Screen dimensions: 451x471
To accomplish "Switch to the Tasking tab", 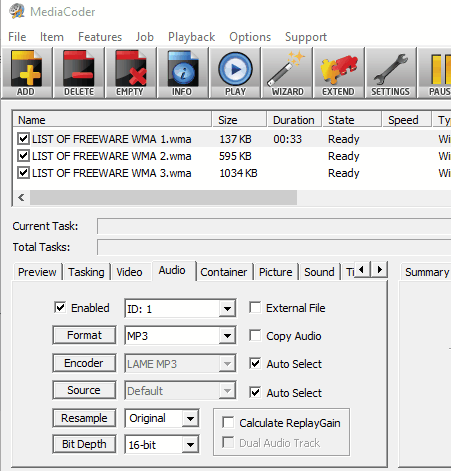I will point(86,272).
